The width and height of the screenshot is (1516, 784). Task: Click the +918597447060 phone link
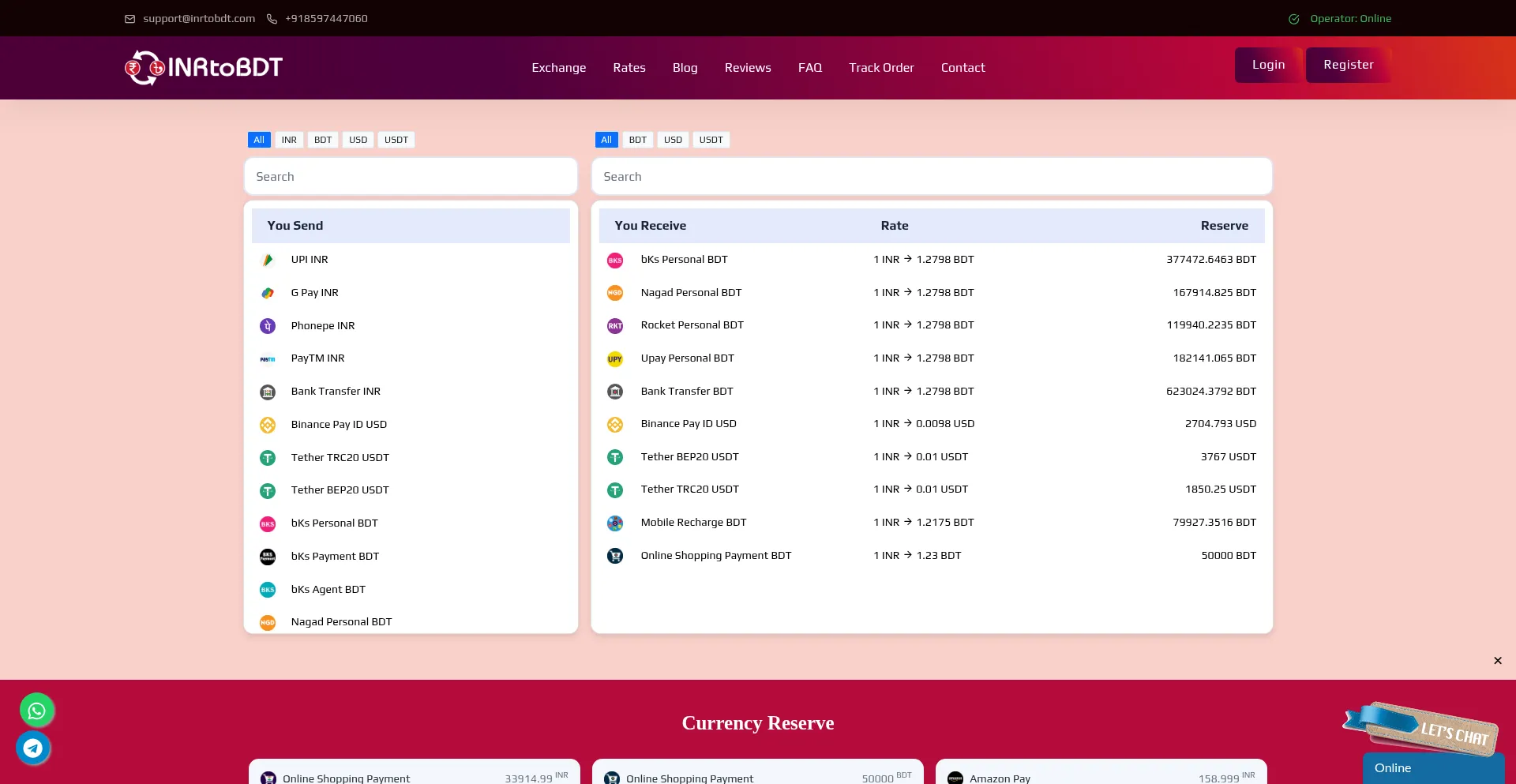[326, 19]
